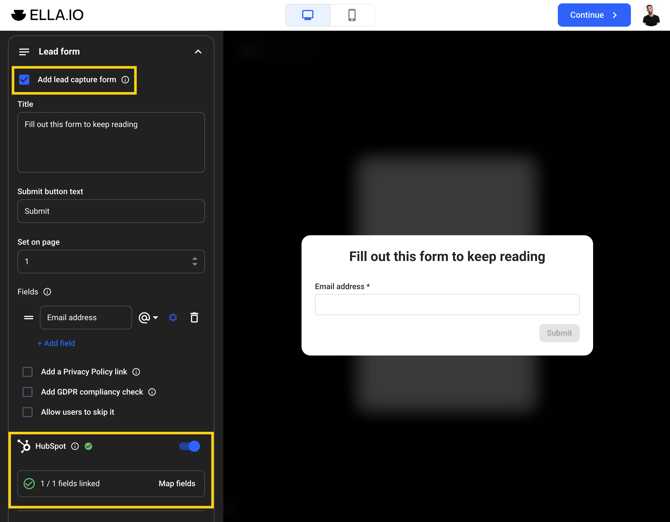
Task: Enable Add a Privacy Policy link checkbox
Action: [28, 372]
